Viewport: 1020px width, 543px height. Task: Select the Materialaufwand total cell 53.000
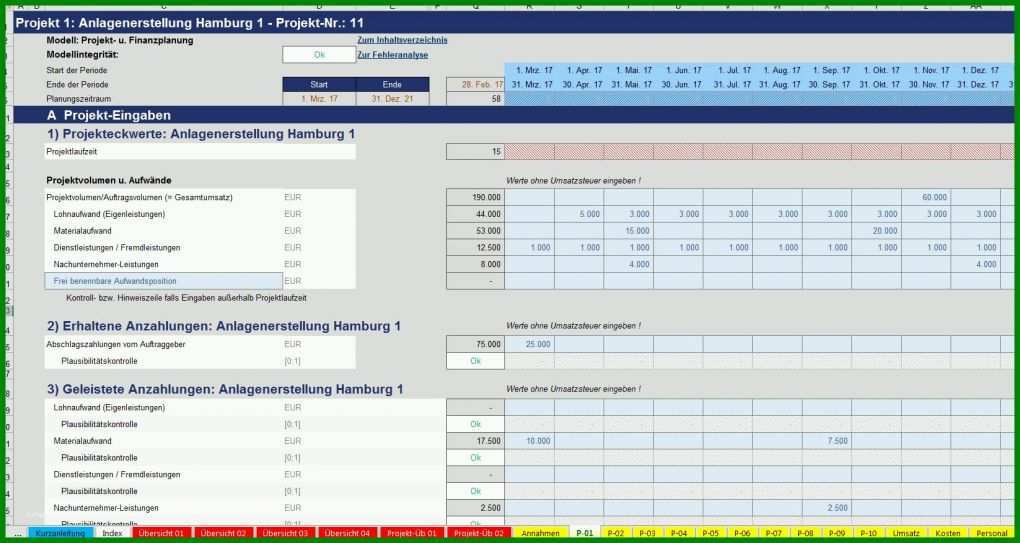point(476,231)
